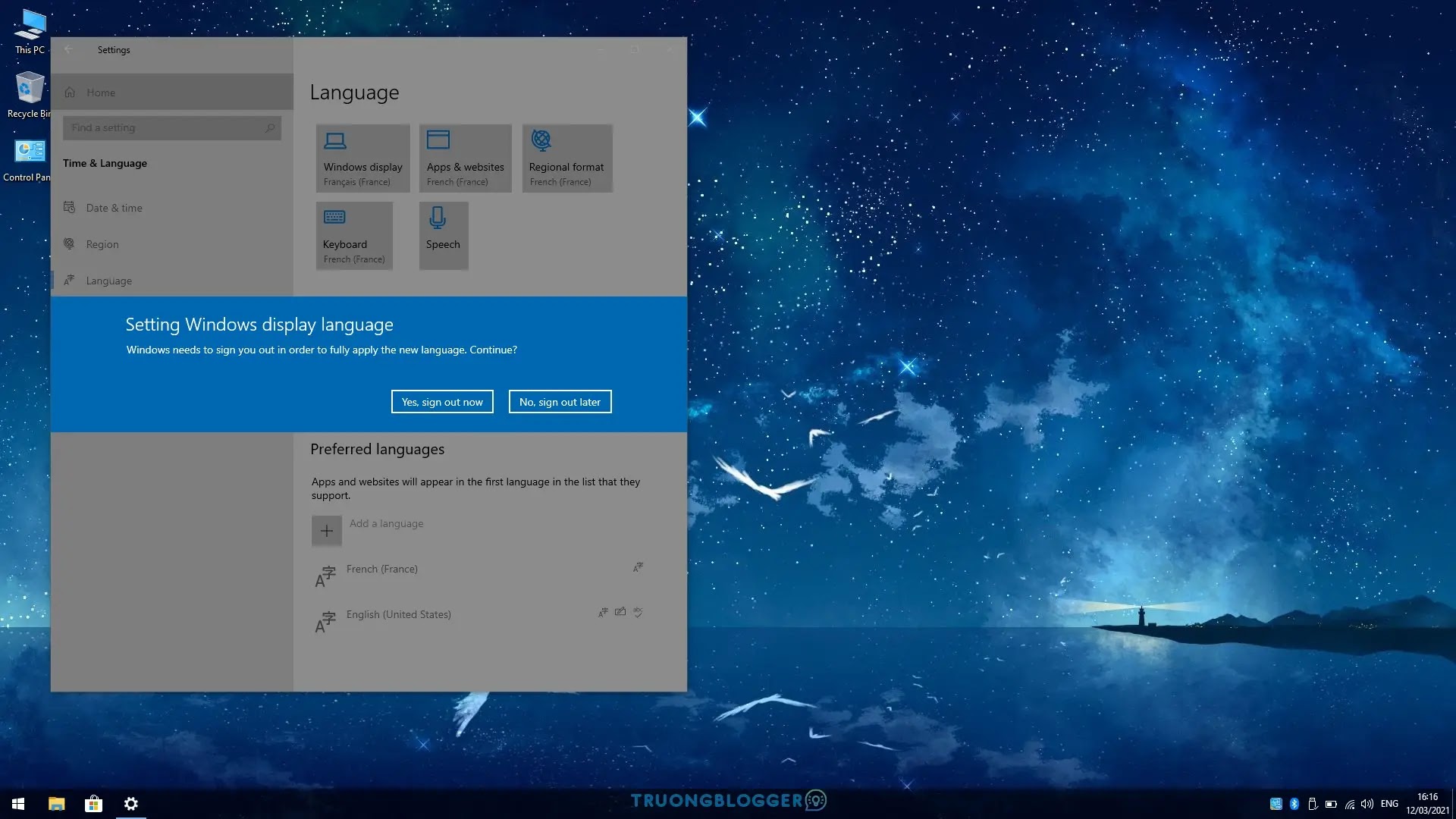Click Safely Remove Hardware USB tray icon

1313,804
